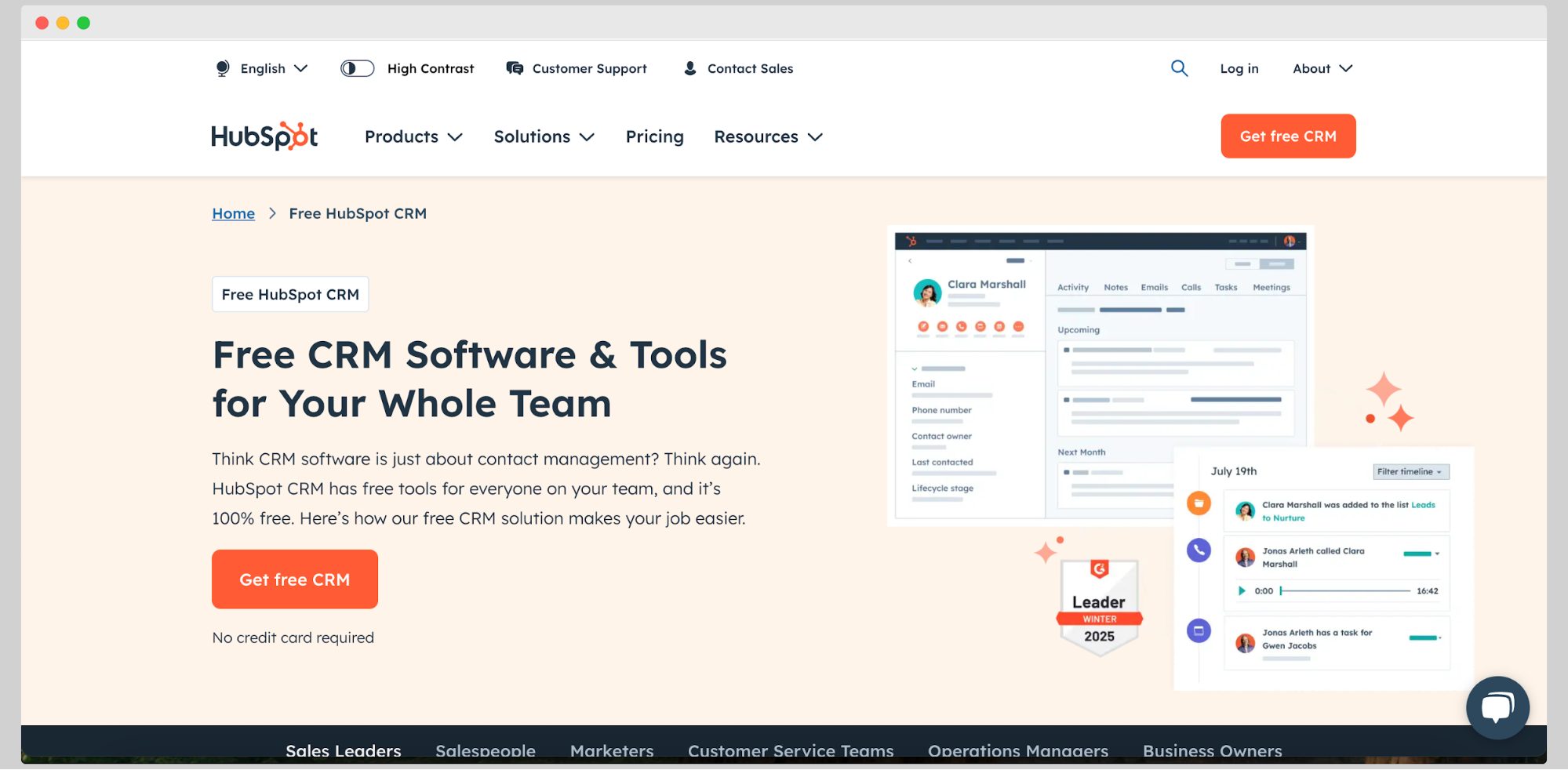Click the CRM contact record screenshot
1568x770 pixels.
tap(1101, 375)
